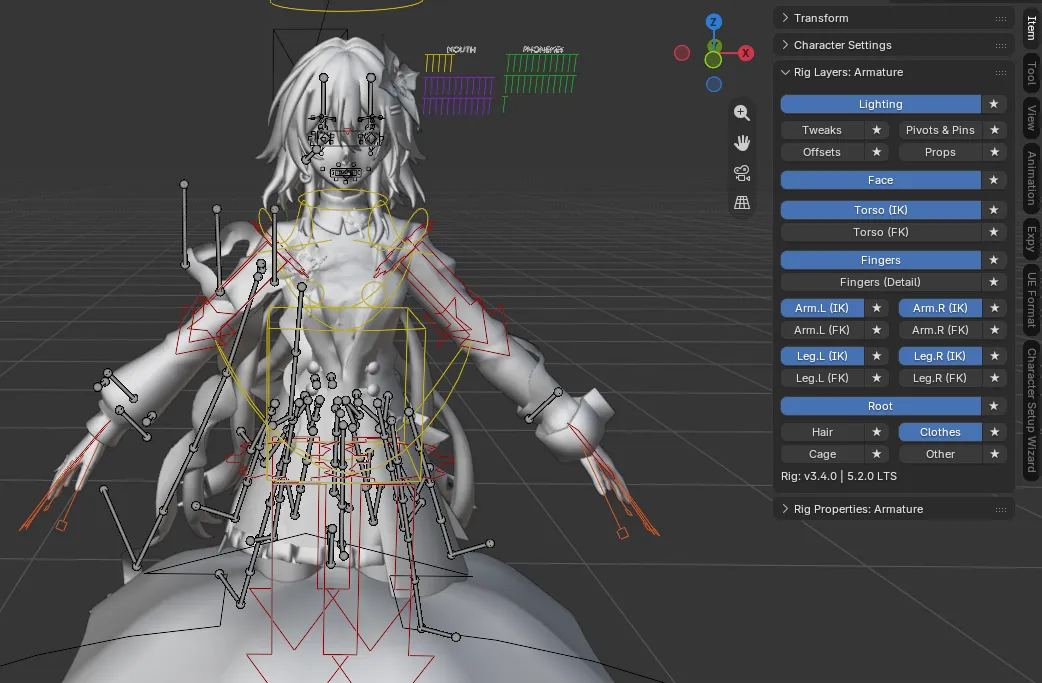Click the Rig: v3.4.0 | 5.2.0 LTS label
The image size is (1042, 683).
(839, 476)
